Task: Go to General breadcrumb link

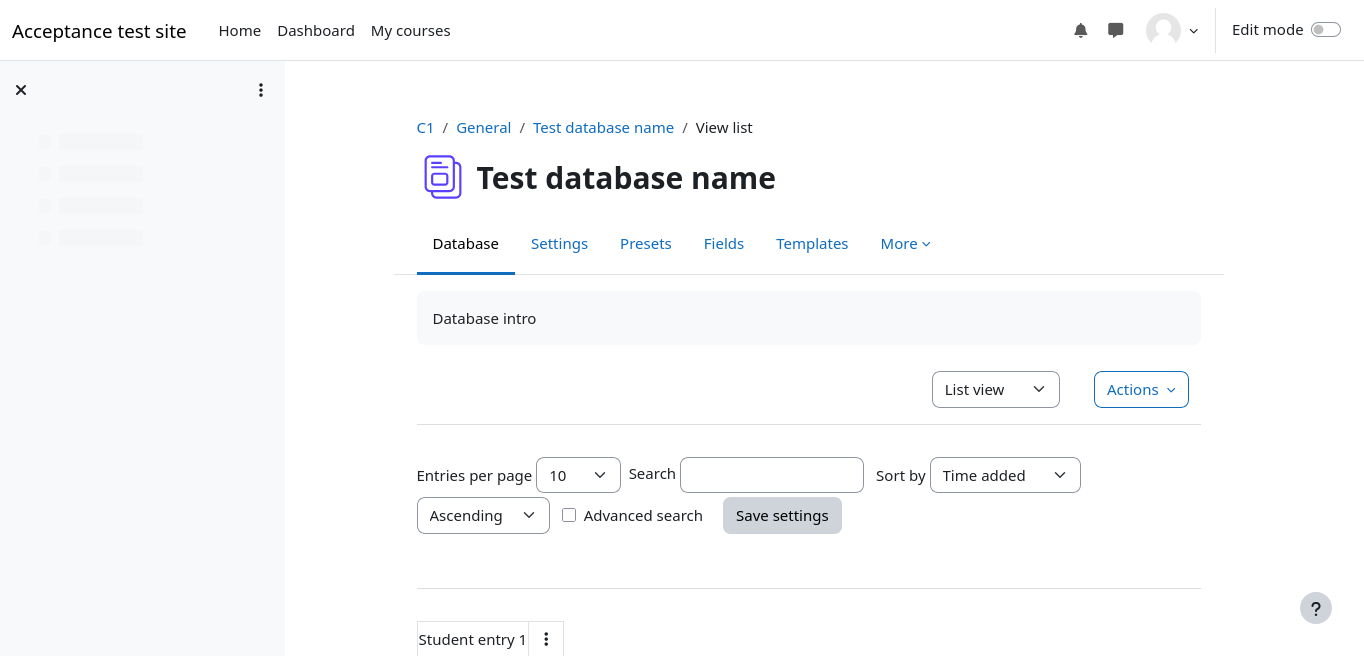Action: point(483,128)
